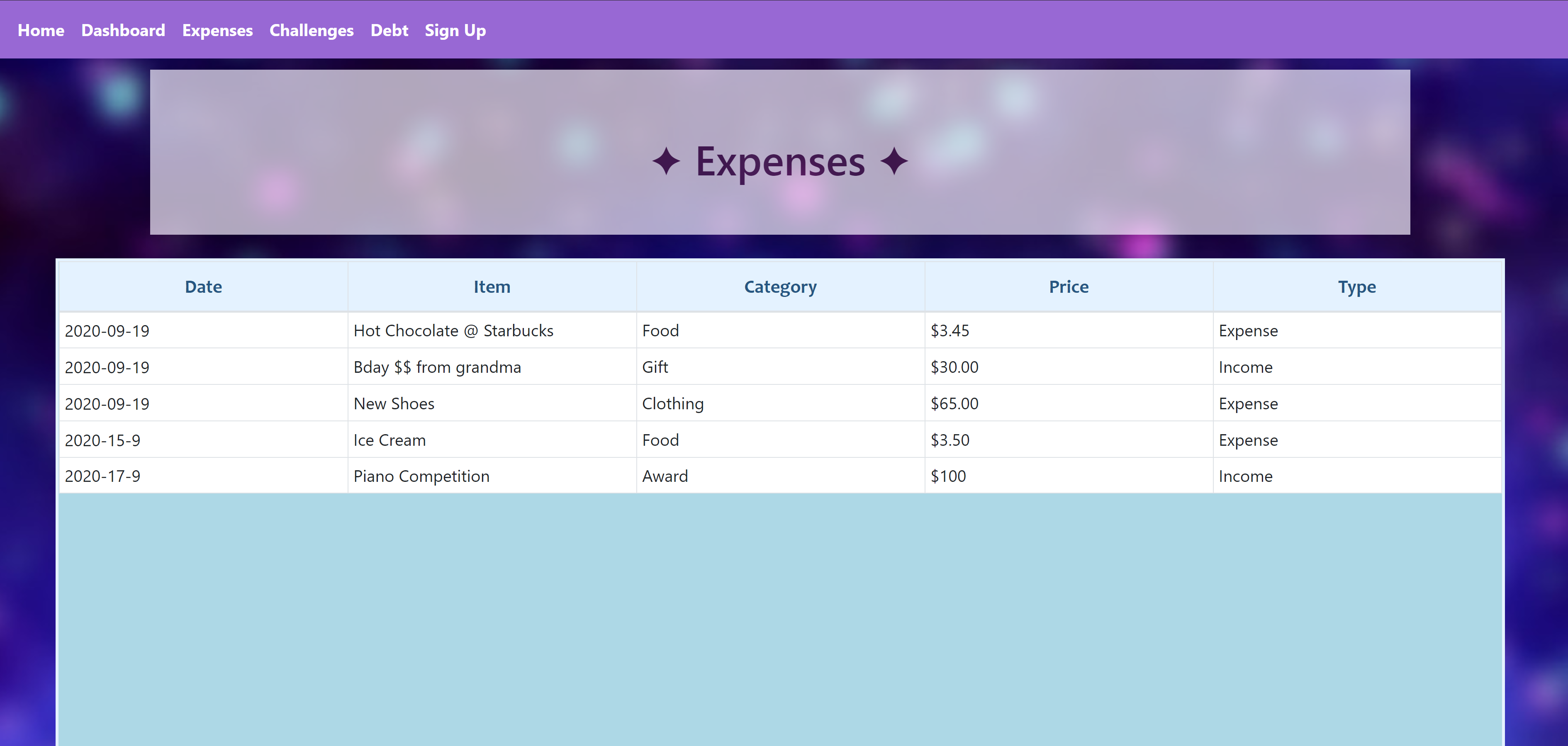
Task: Click the Item column header
Action: [x=492, y=287]
